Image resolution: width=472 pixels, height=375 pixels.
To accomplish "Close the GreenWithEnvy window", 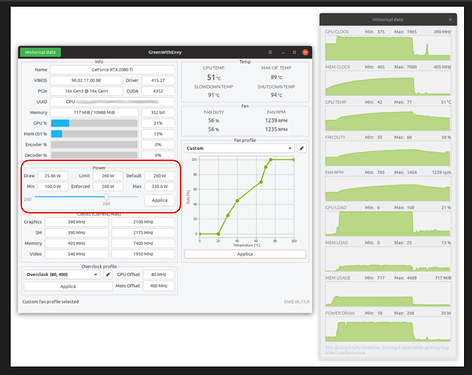I will (305, 52).
